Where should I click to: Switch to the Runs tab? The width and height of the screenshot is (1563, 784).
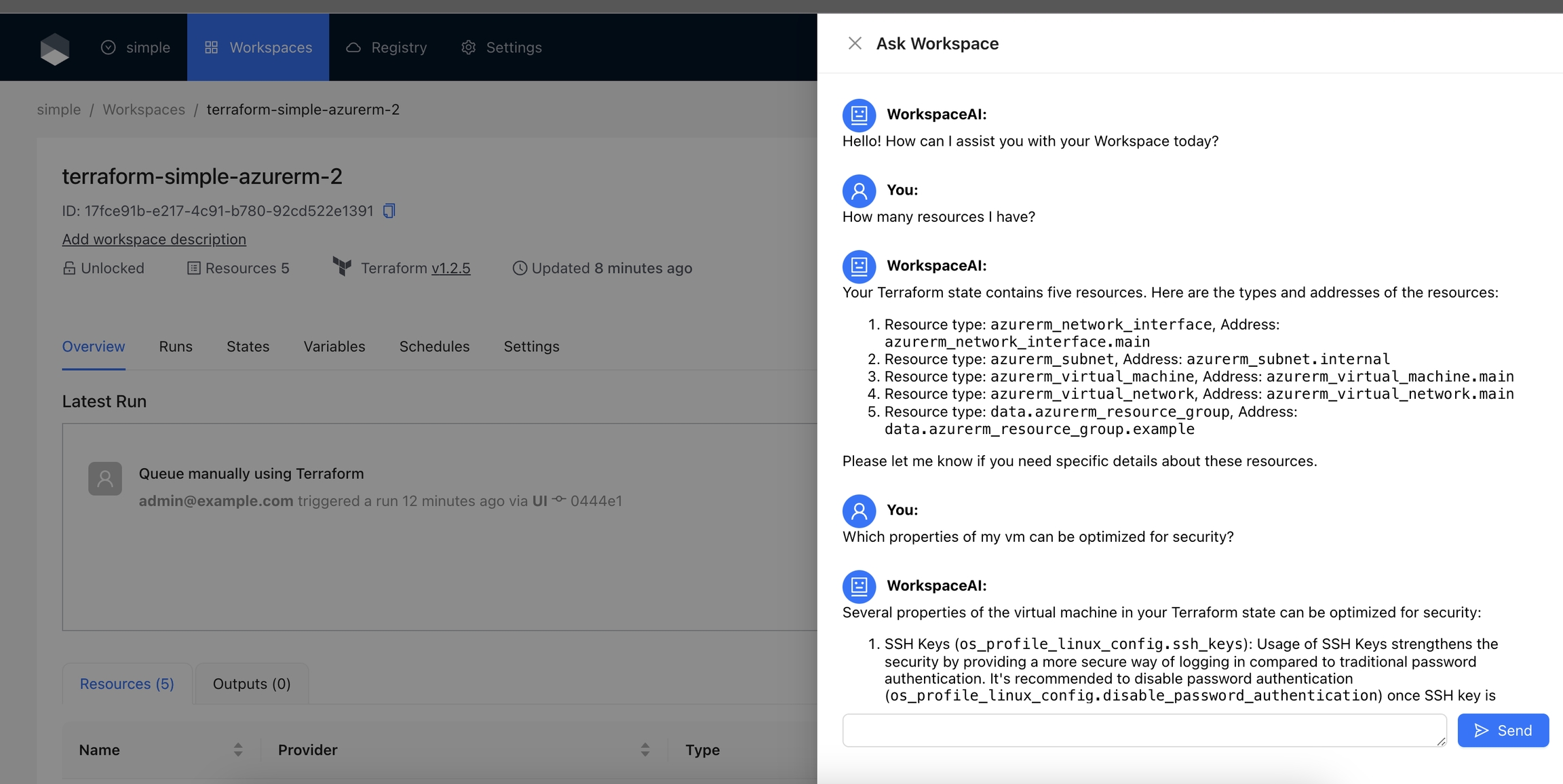(176, 347)
